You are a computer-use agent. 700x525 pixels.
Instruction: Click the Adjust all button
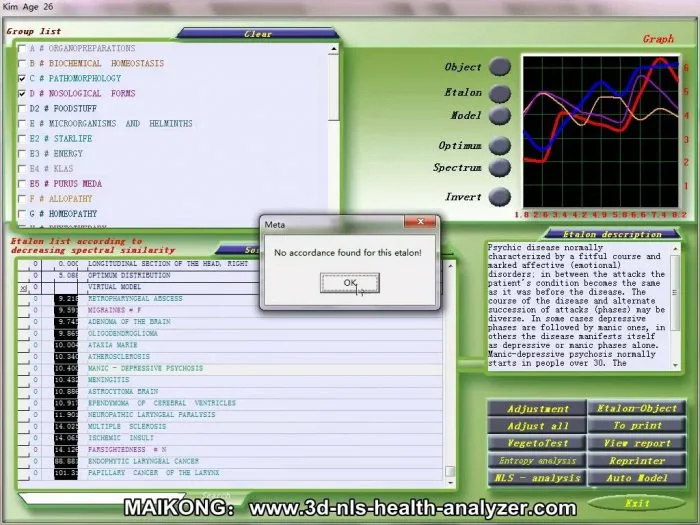(x=537, y=426)
